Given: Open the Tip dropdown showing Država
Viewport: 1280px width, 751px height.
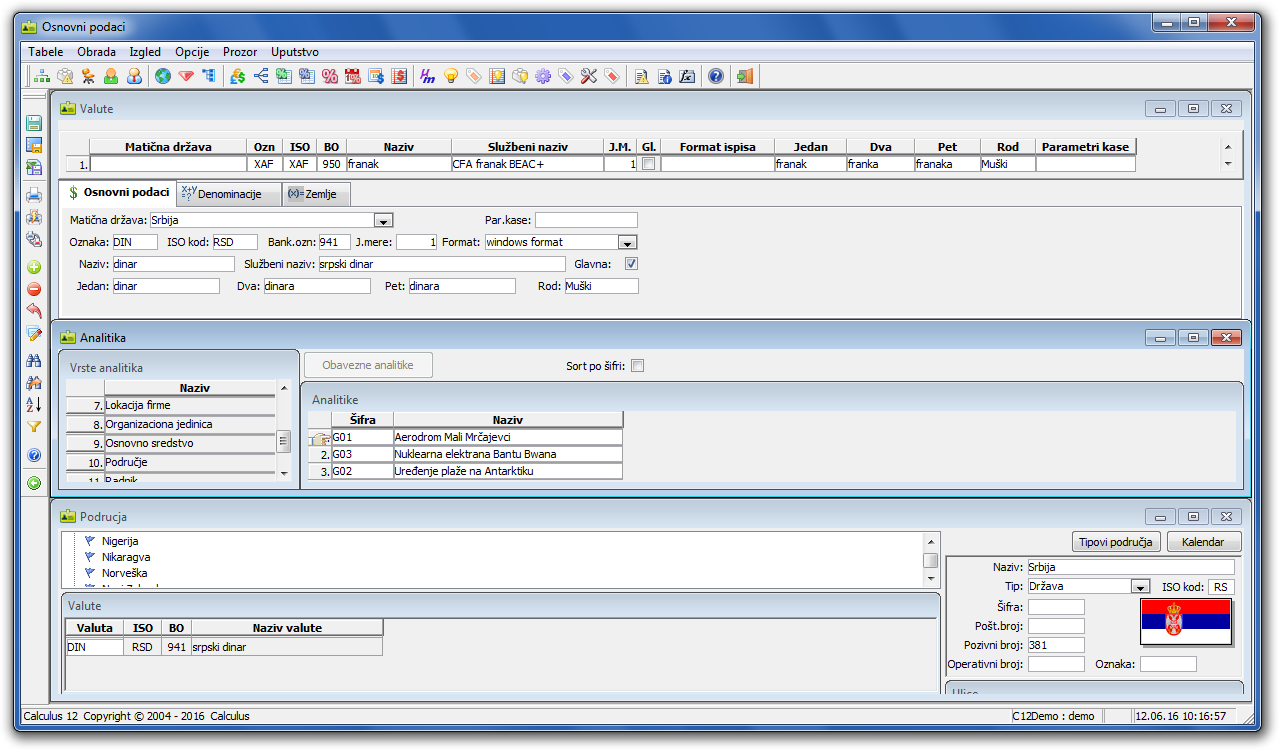Looking at the screenshot, I should click(1139, 587).
